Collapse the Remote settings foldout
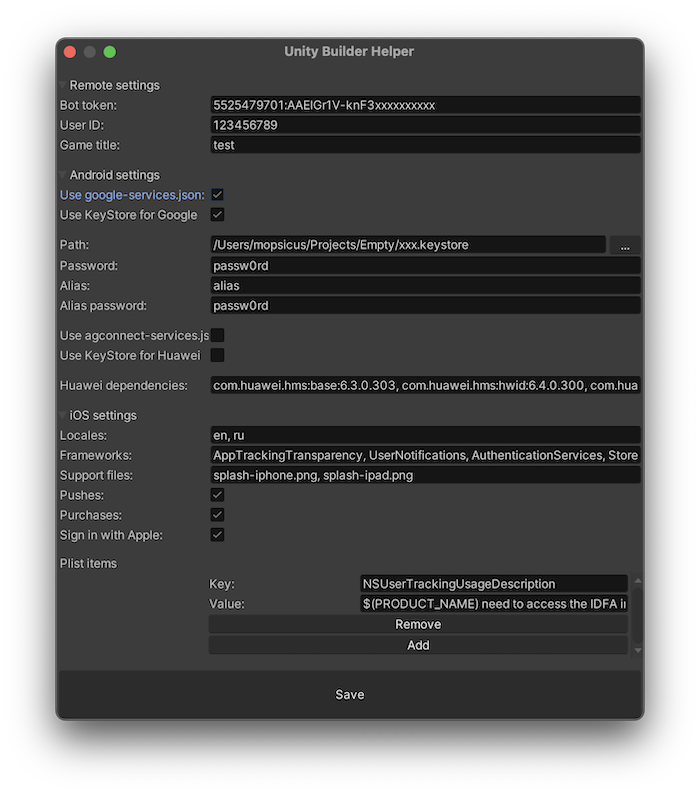 tap(63, 85)
